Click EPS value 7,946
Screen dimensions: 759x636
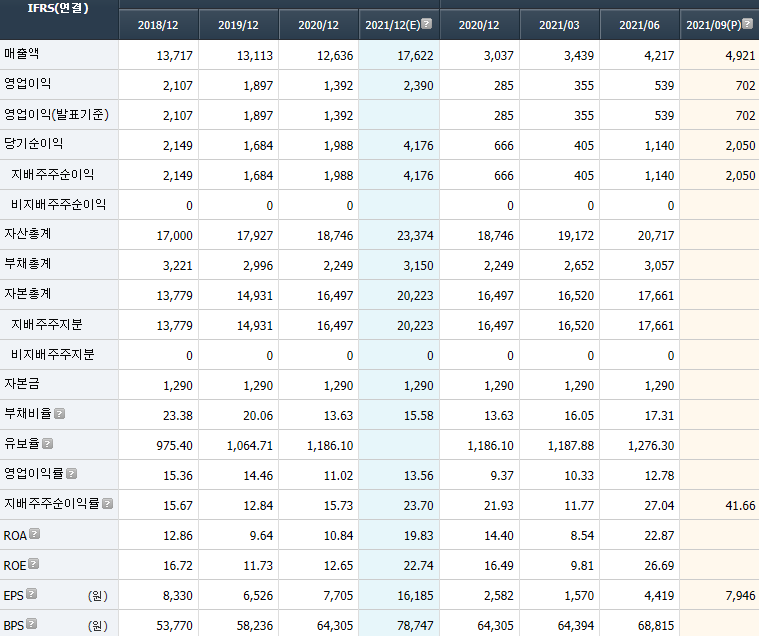coord(740,596)
